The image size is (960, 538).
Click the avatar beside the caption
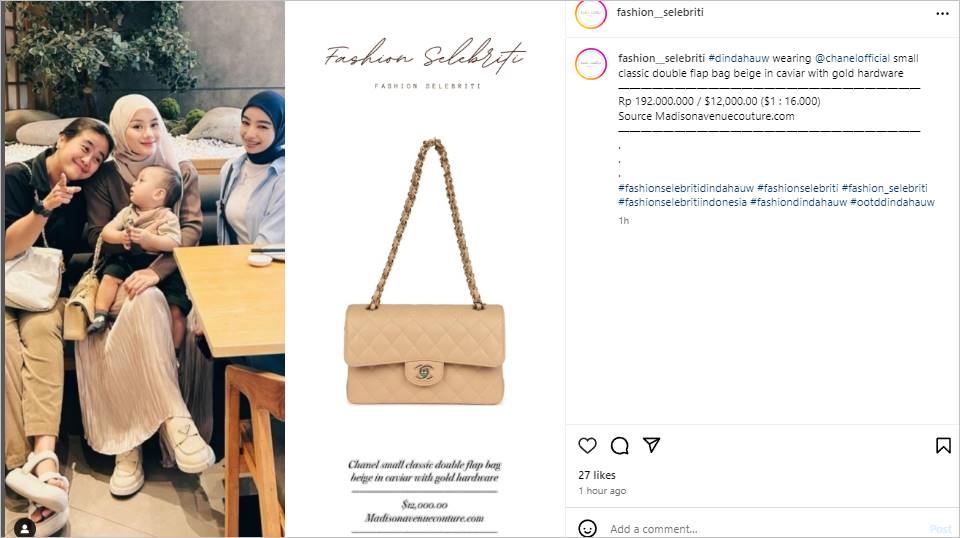coord(591,64)
